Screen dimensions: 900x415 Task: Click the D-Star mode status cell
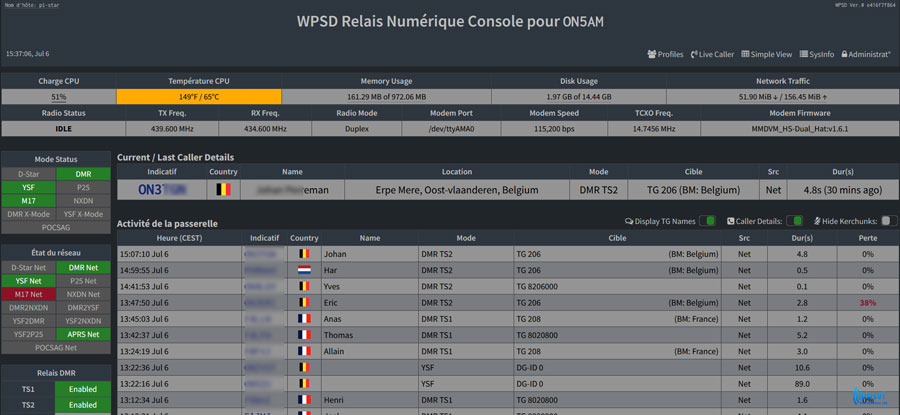(x=29, y=173)
